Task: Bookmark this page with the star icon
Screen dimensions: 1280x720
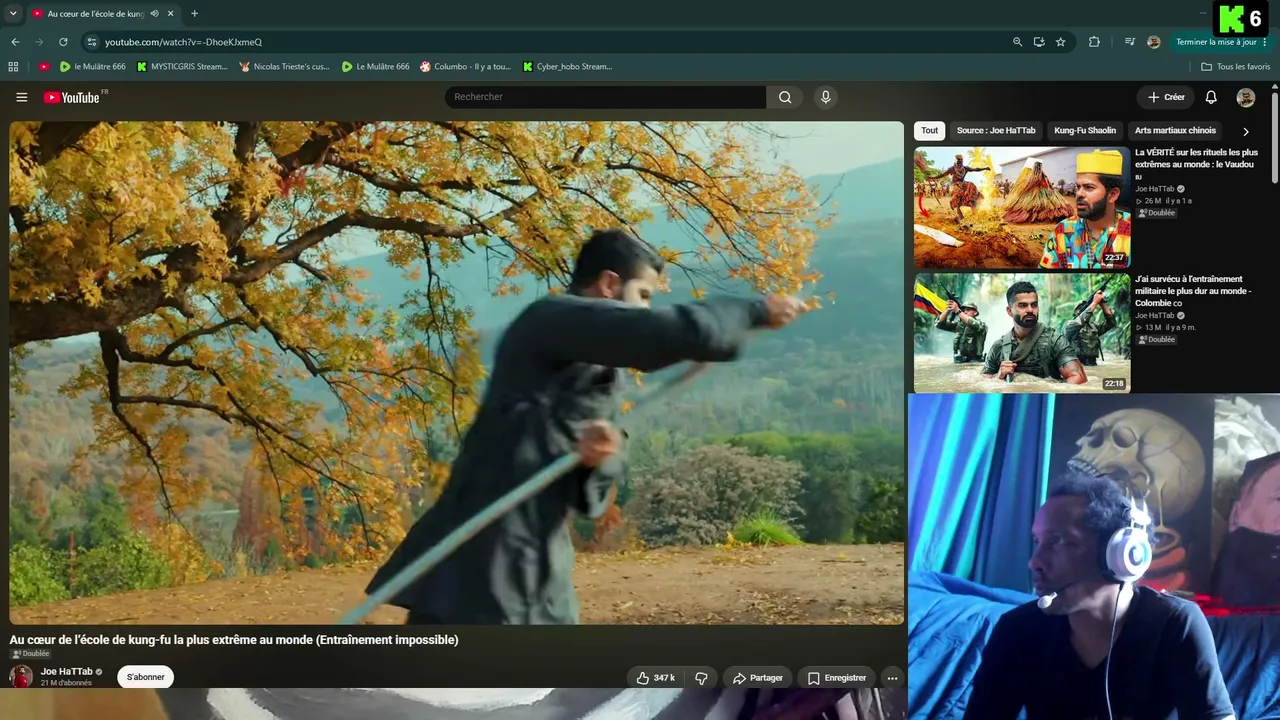Action: [x=1061, y=42]
